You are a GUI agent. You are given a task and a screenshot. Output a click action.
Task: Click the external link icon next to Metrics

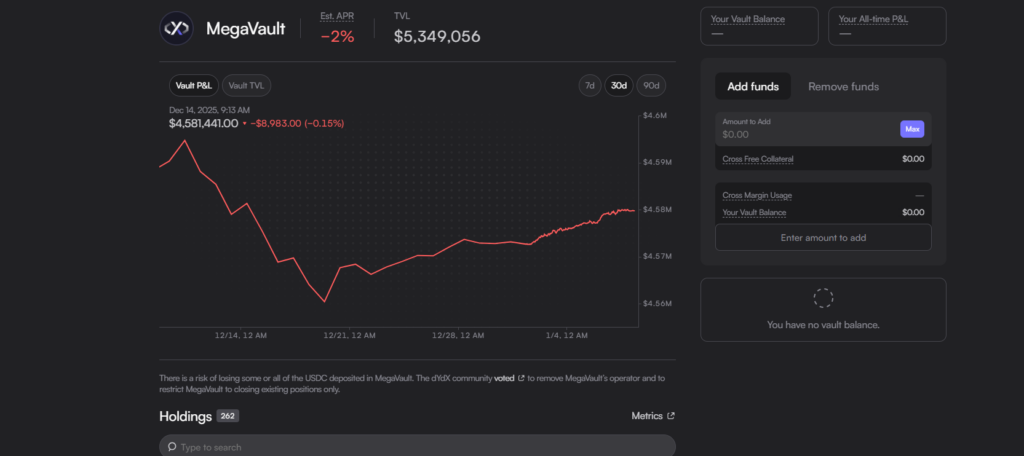pos(671,416)
